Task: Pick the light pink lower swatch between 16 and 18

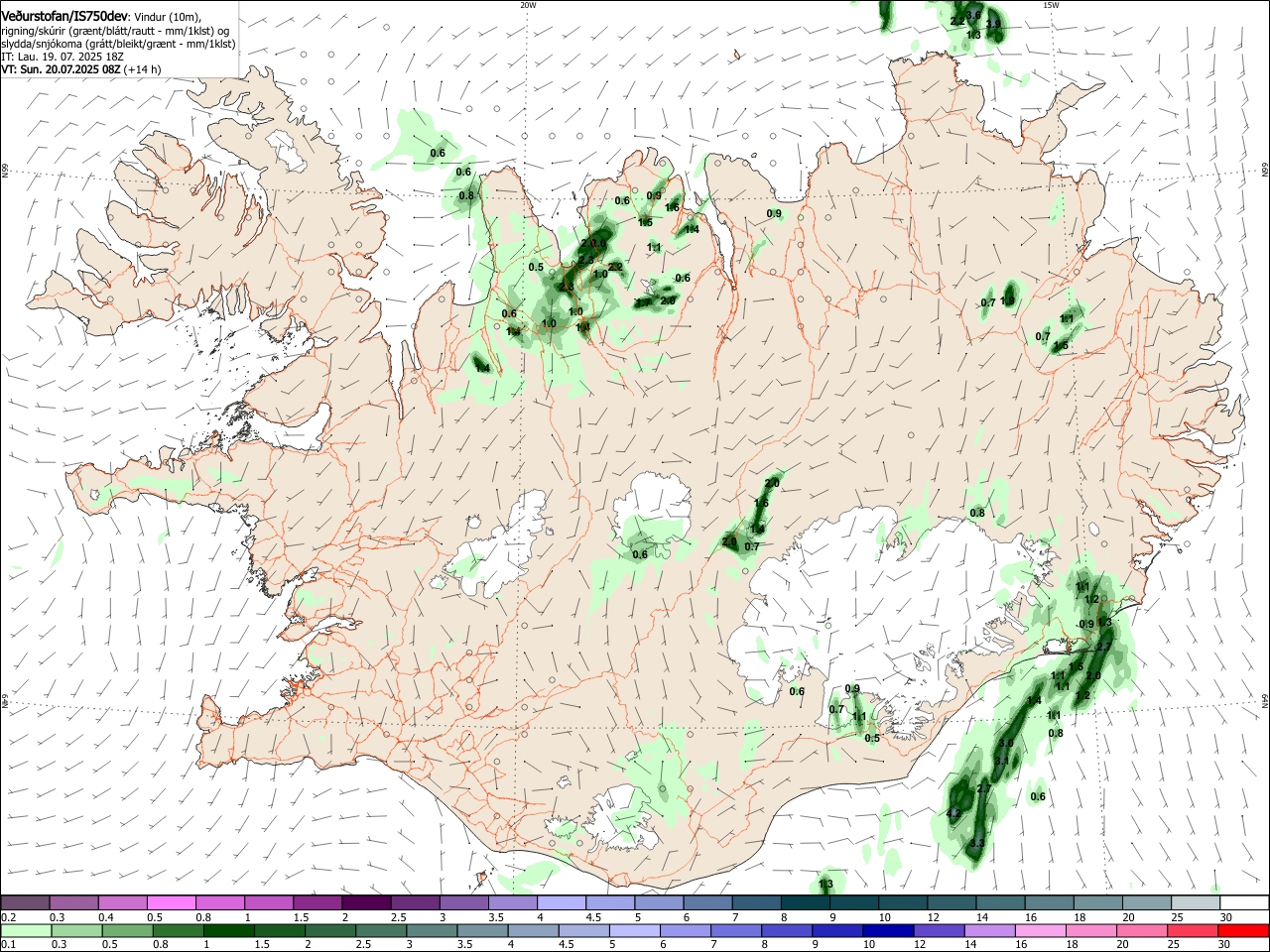Action: (1039, 930)
